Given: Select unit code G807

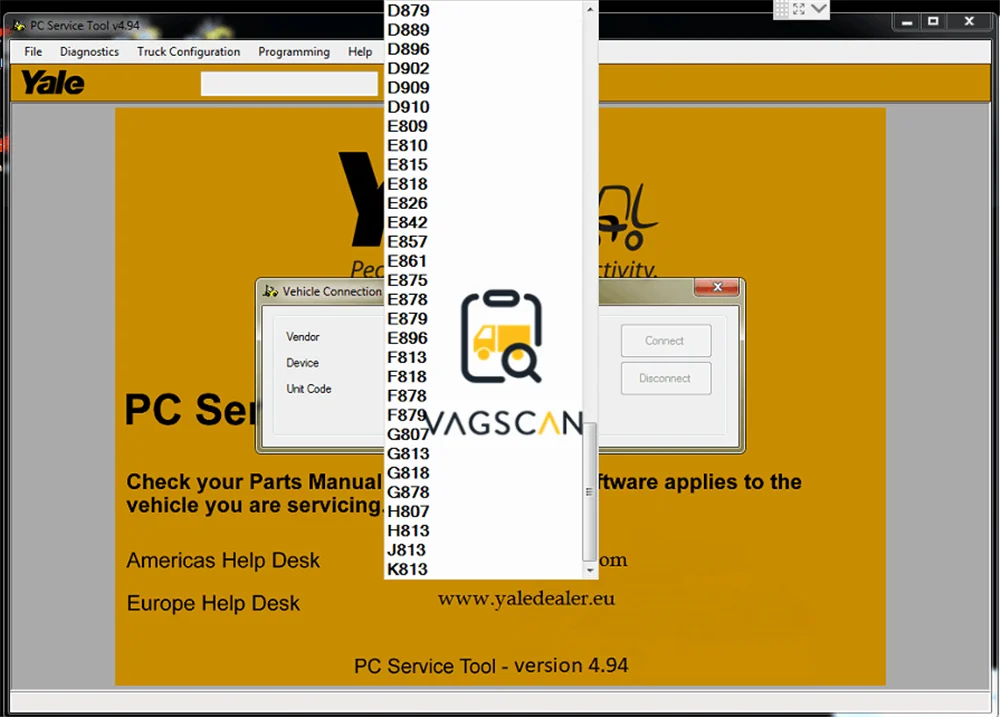Looking at the screenshot, I should tap(483, 434).
